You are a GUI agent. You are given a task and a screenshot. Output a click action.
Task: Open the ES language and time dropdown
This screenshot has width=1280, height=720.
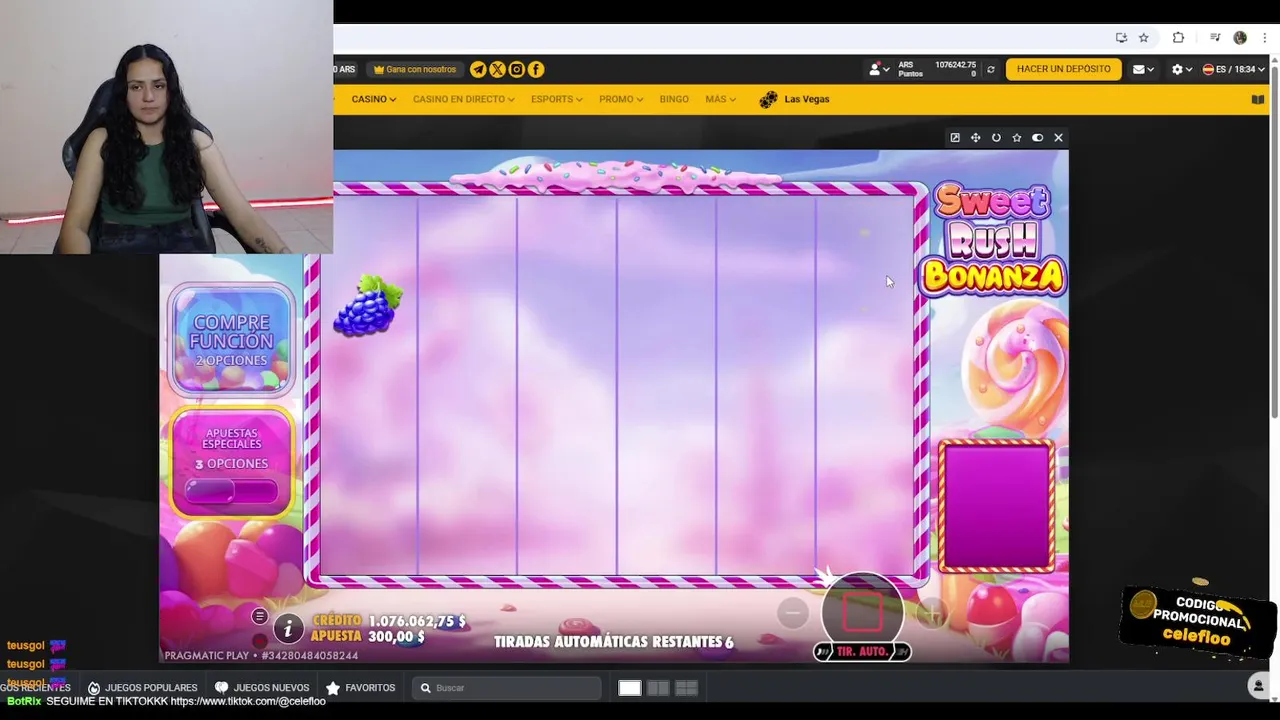click(x=1234, y=69)
